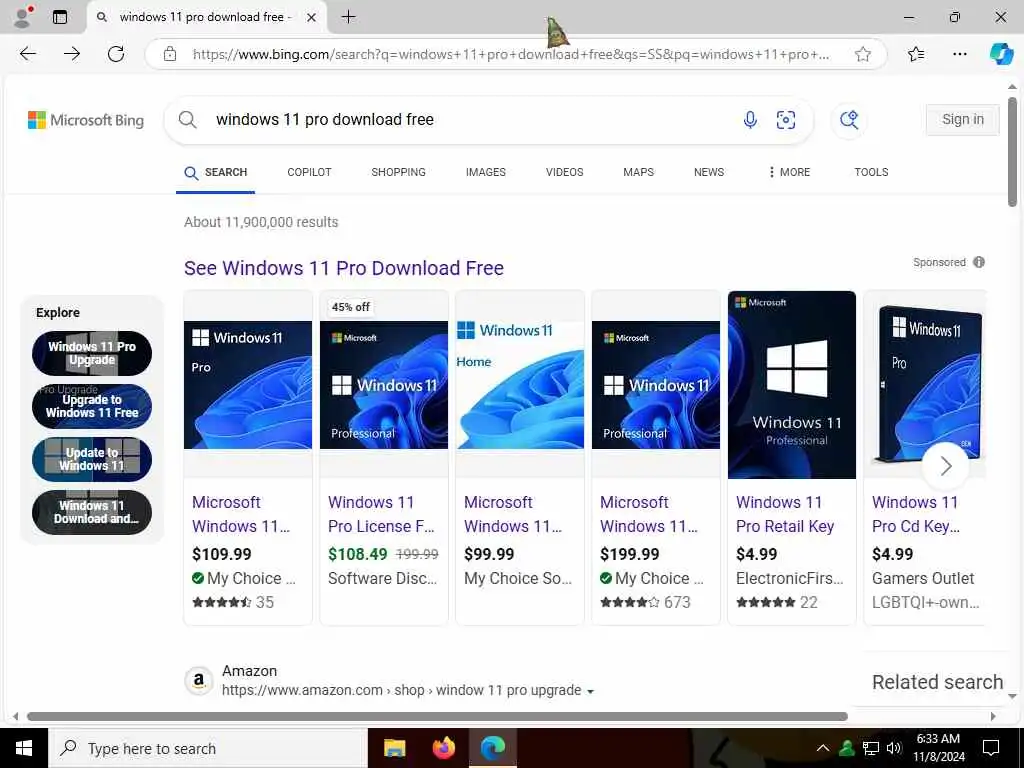
Task: Switch to the NEWS tab
Action: click(x=709, y=172)
